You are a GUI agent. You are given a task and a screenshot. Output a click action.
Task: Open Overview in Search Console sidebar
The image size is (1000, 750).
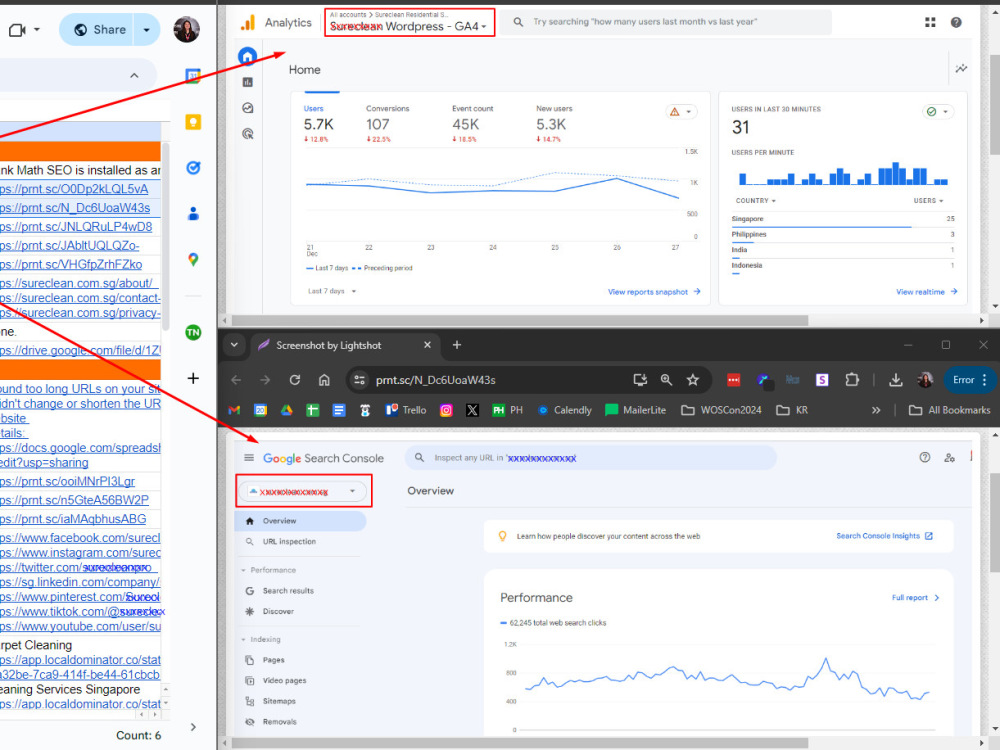click(x=300, y=521)
